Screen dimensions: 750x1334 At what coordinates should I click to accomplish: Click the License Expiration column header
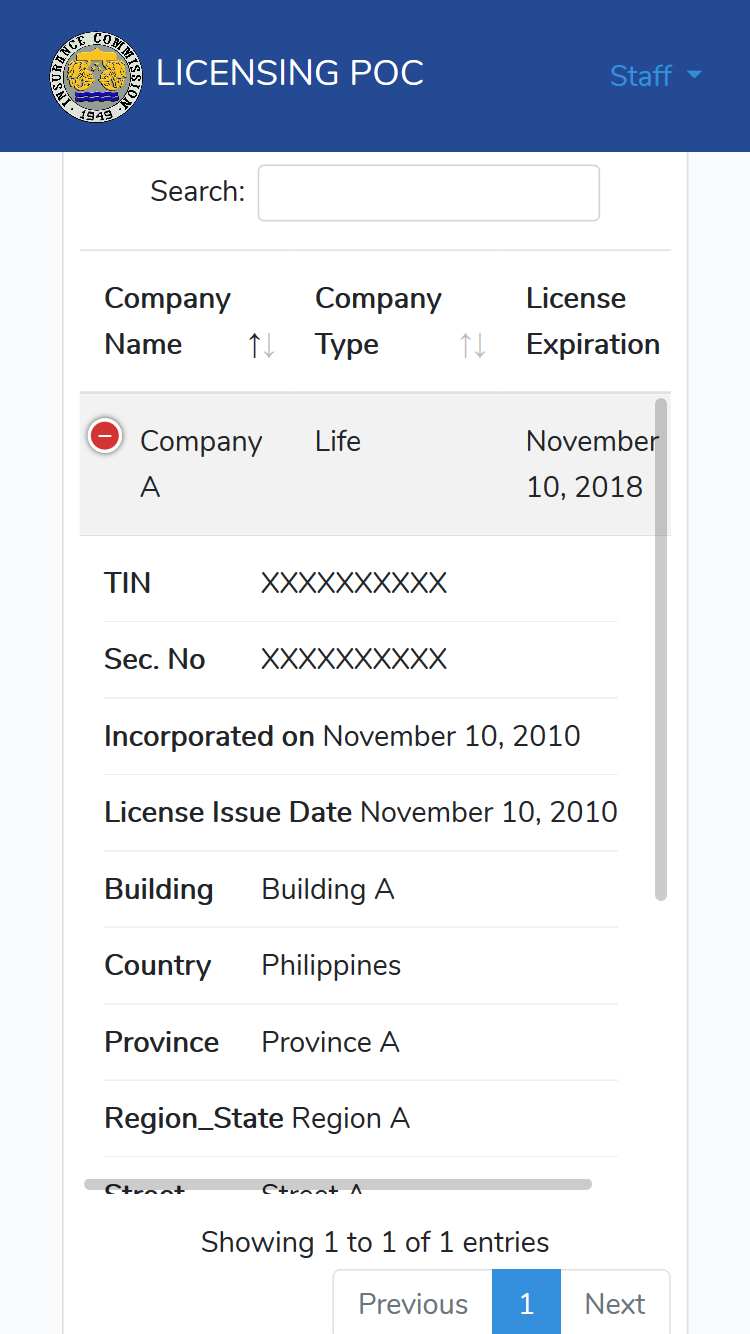pos(593,321)
